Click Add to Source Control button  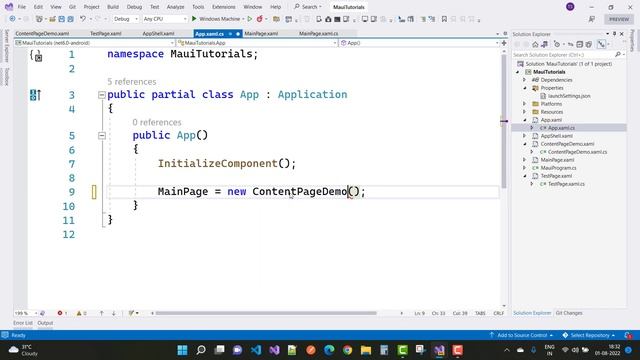(522, 335)
